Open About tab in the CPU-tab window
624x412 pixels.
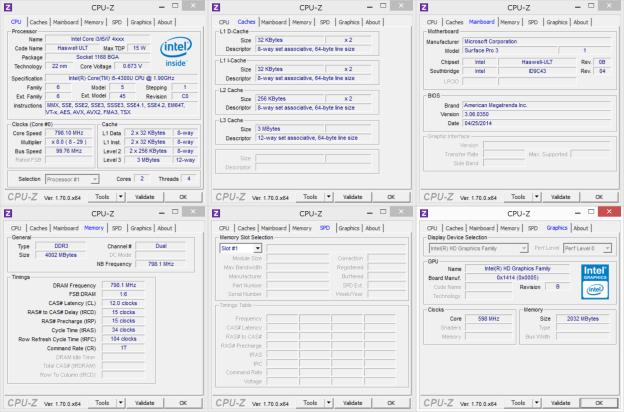point(165,22)
